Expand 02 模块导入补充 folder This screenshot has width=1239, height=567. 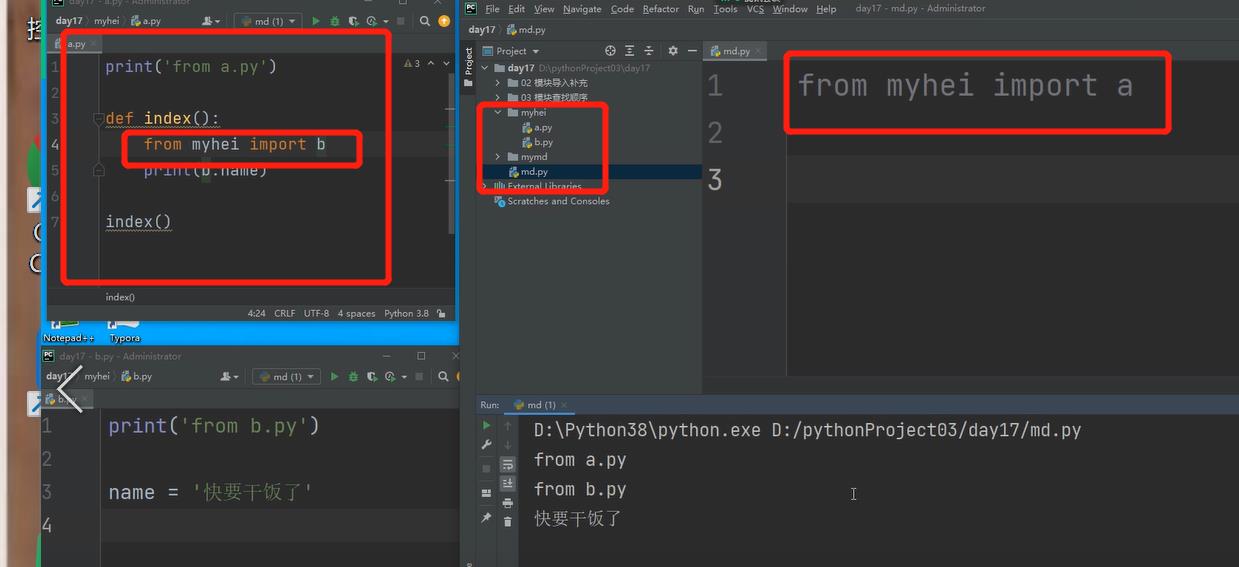point(499,83)
